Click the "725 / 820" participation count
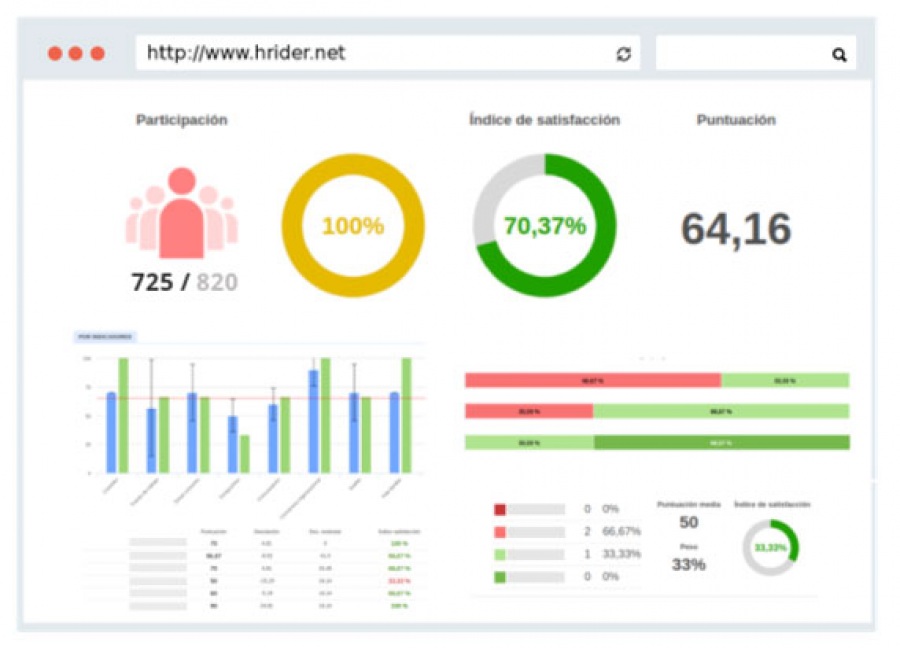900x648 pixels. coord(184,282)
